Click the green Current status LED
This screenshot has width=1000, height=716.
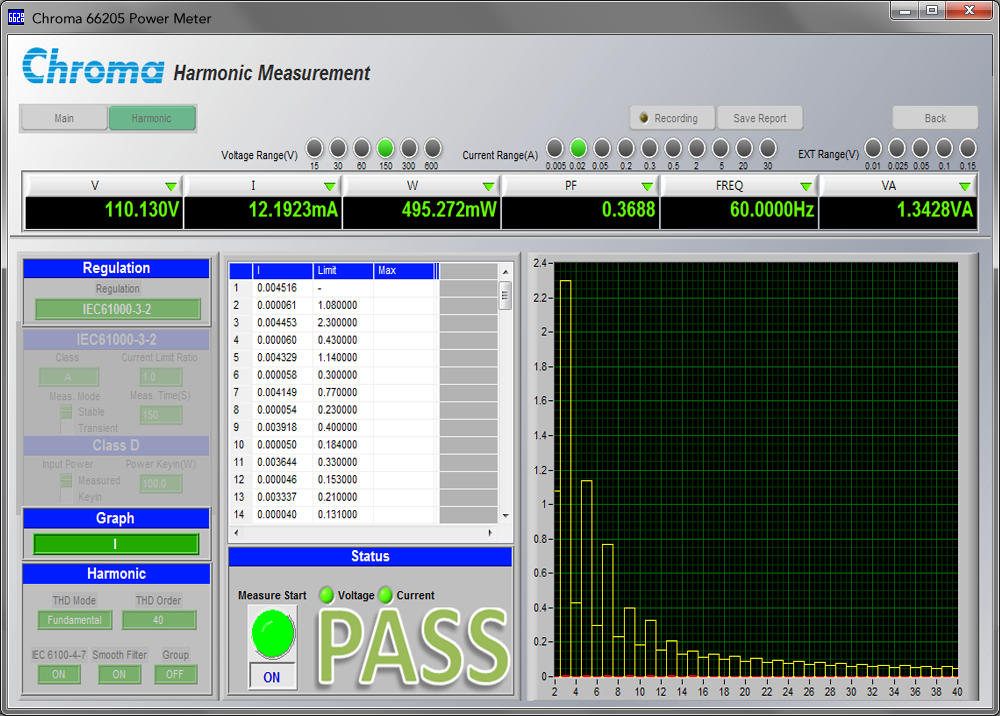[385, 595]
